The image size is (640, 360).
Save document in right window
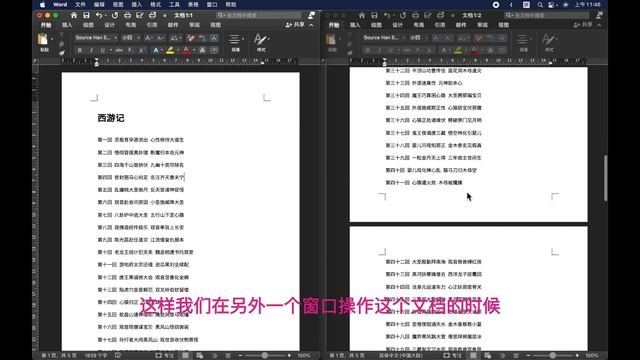tap(374, 15)
